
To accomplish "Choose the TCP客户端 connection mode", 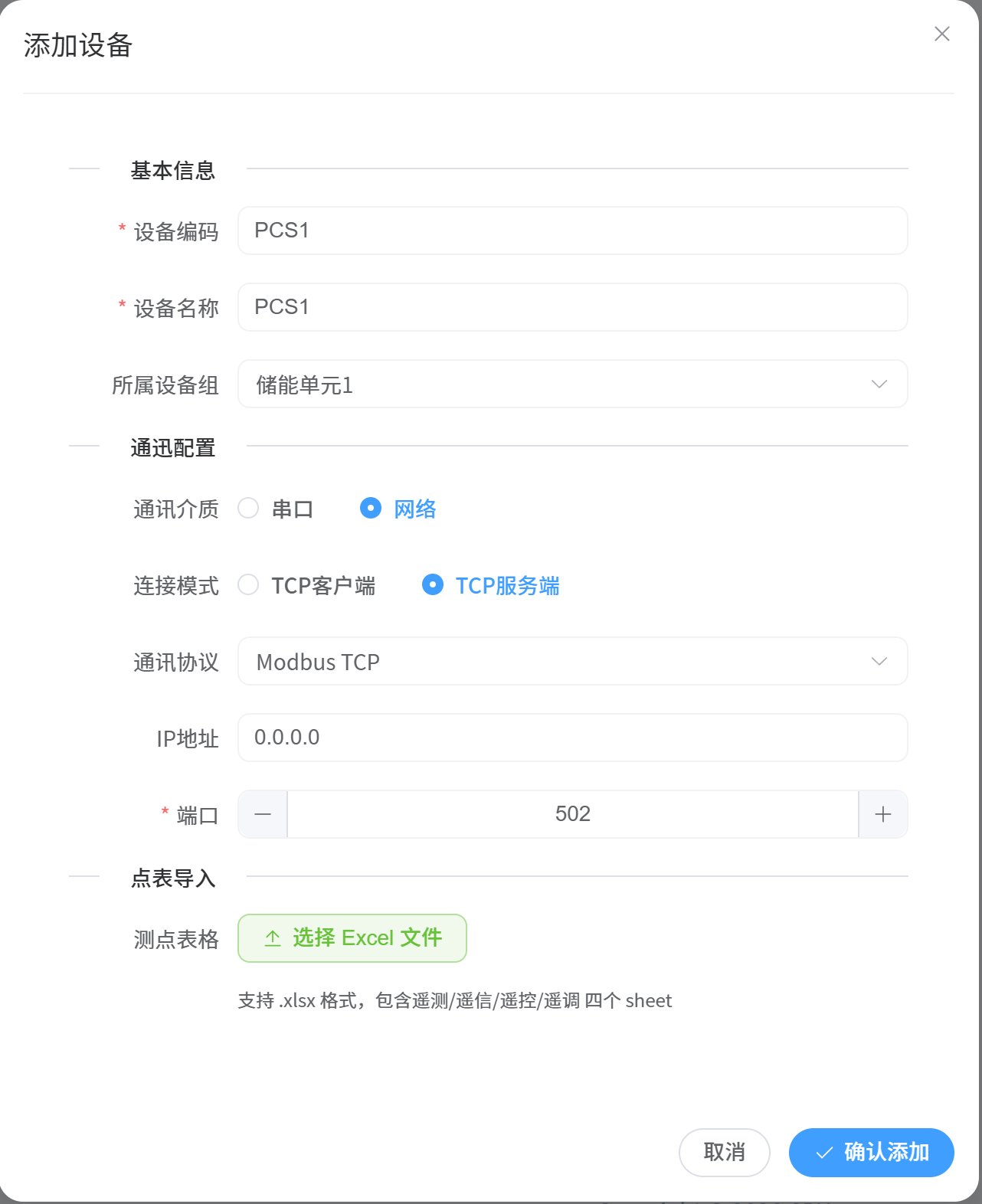I will (x=248, y=585).
